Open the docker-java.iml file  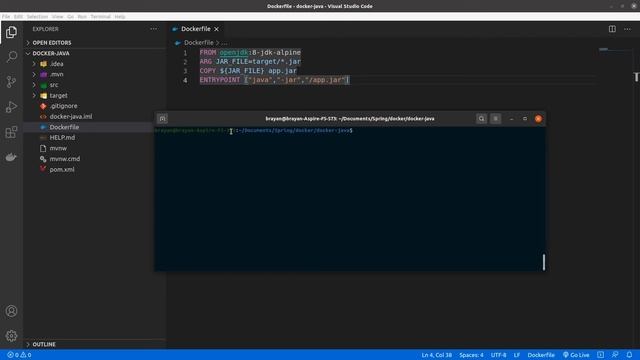71,117
